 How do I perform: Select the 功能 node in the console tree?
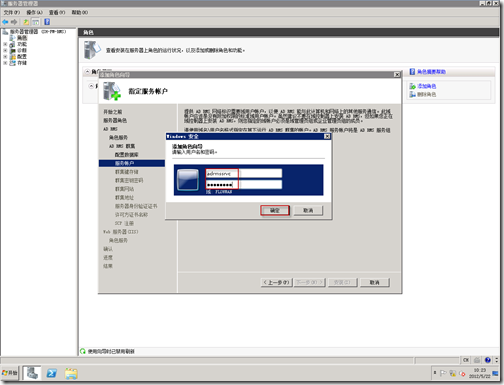coord(22,44)
